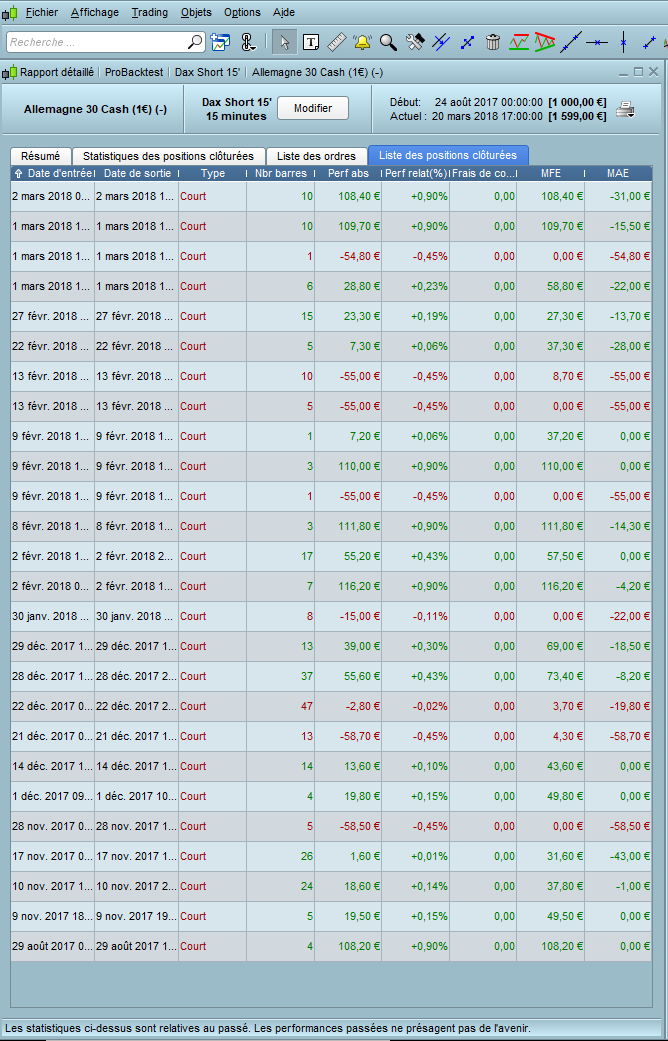Click the Modifier button
The width and height of the screenshot is (668, 1041).
[x=312, y=108]
